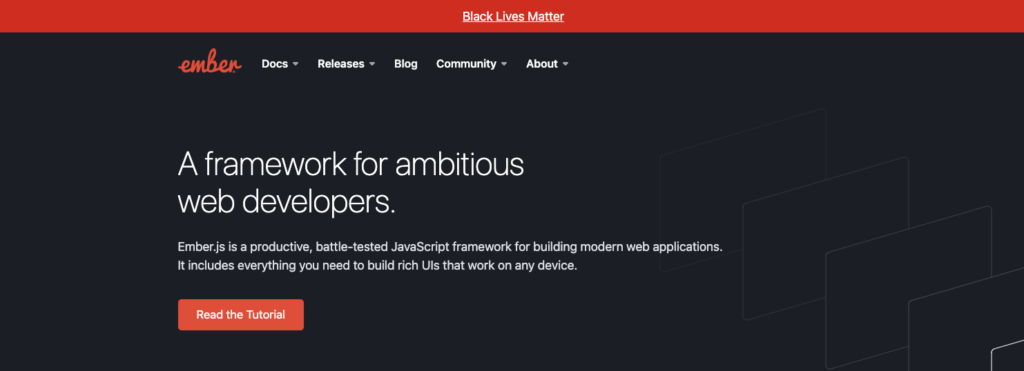The image size is (1024, 371).
Task: Follow the Black Lives Matter link
Action: (513, 16)
